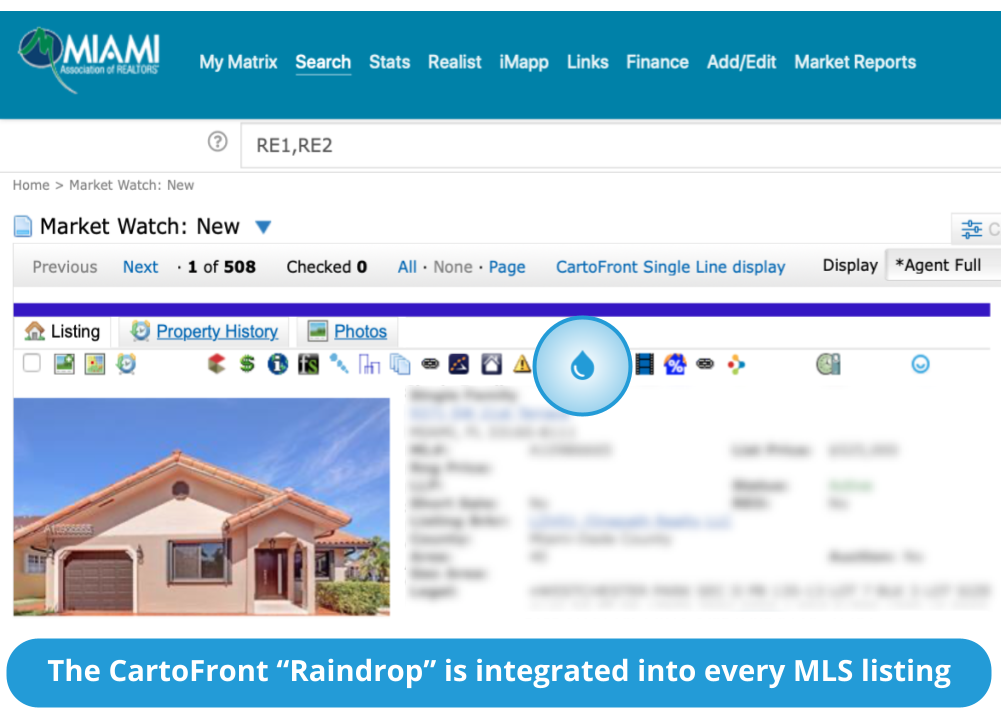Click the chain link icon before the navy graph icon
The image size is (1001, 719).
pyautogui.click(x=430, y=364)
